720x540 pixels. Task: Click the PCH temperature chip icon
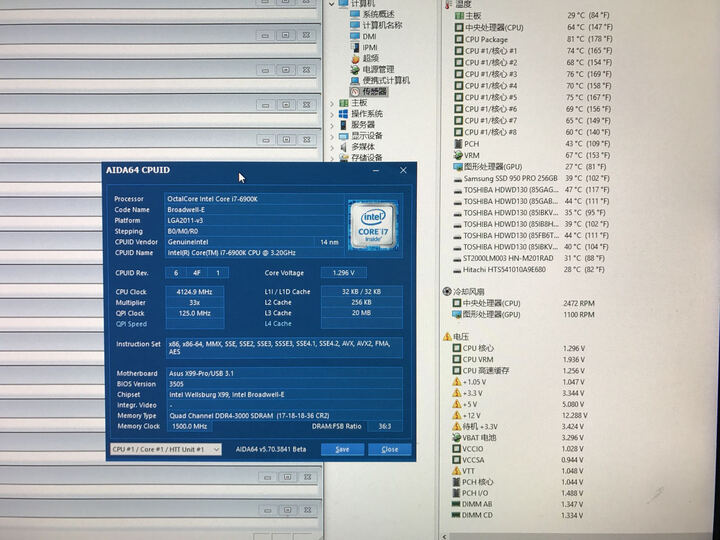[458, 144]
